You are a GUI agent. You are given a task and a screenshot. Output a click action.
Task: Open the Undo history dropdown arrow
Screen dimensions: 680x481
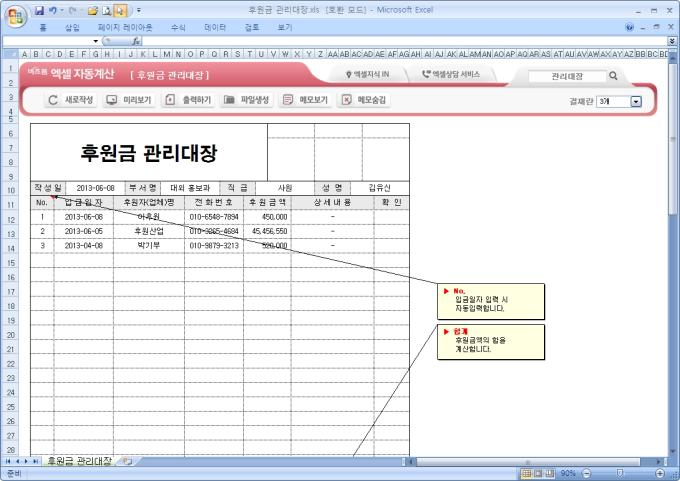62,10
